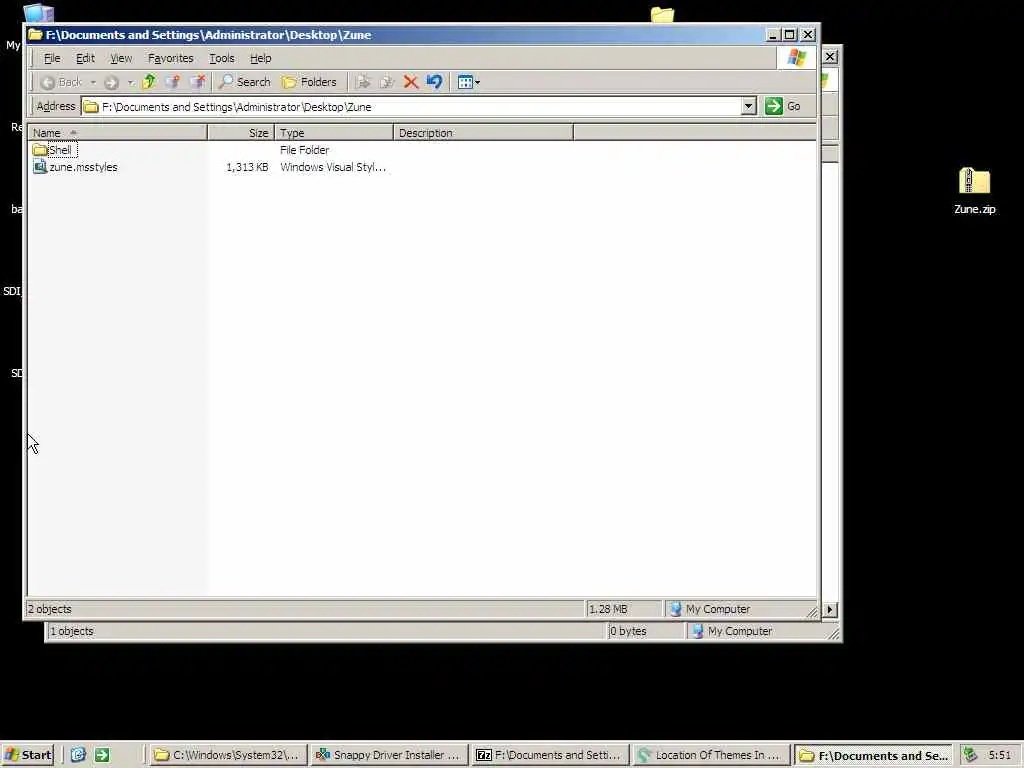The width and height of the screenshot is (1024, 768).
Task: Click the blue Undo icon
Action: click(x=434, y=82)
